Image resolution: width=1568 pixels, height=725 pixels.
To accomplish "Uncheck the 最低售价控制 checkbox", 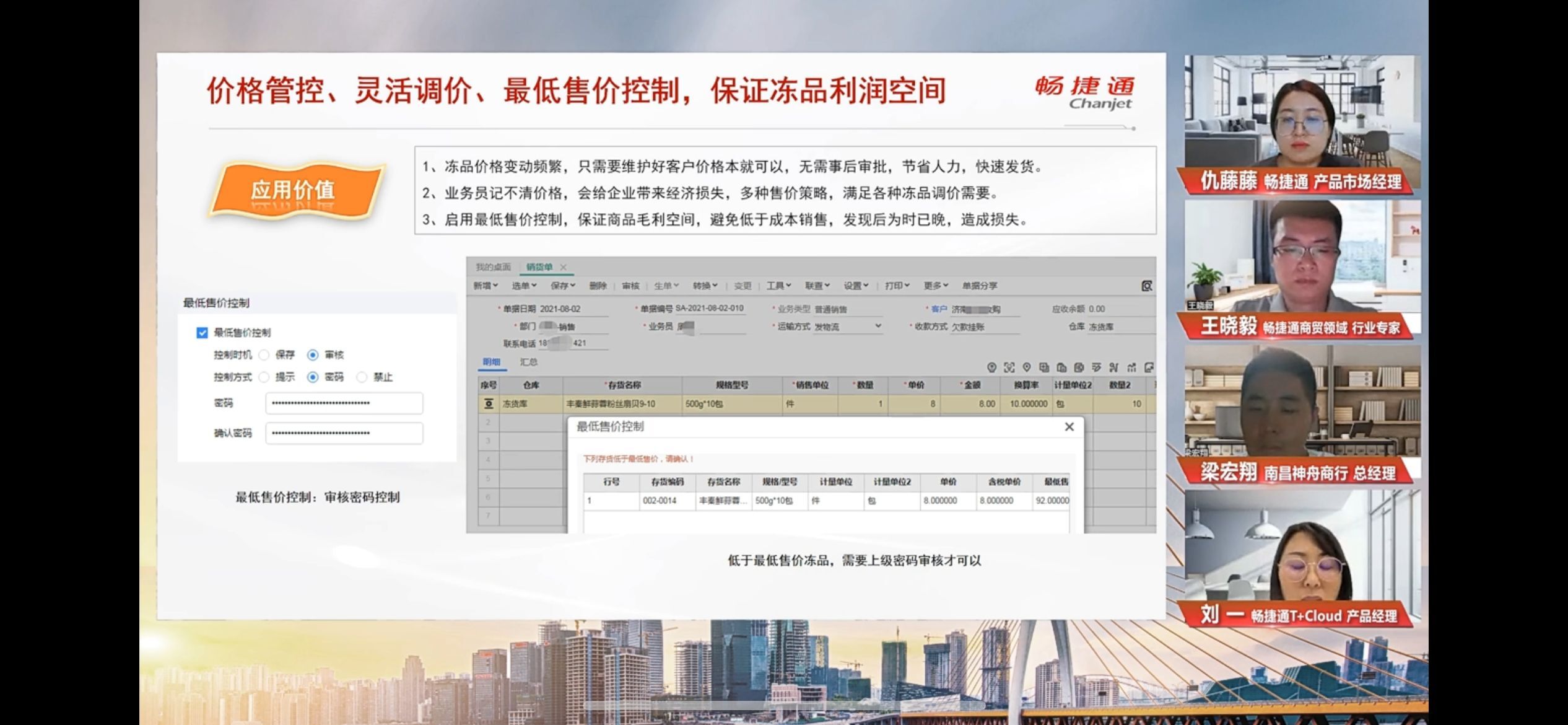I will pos(202,333).
